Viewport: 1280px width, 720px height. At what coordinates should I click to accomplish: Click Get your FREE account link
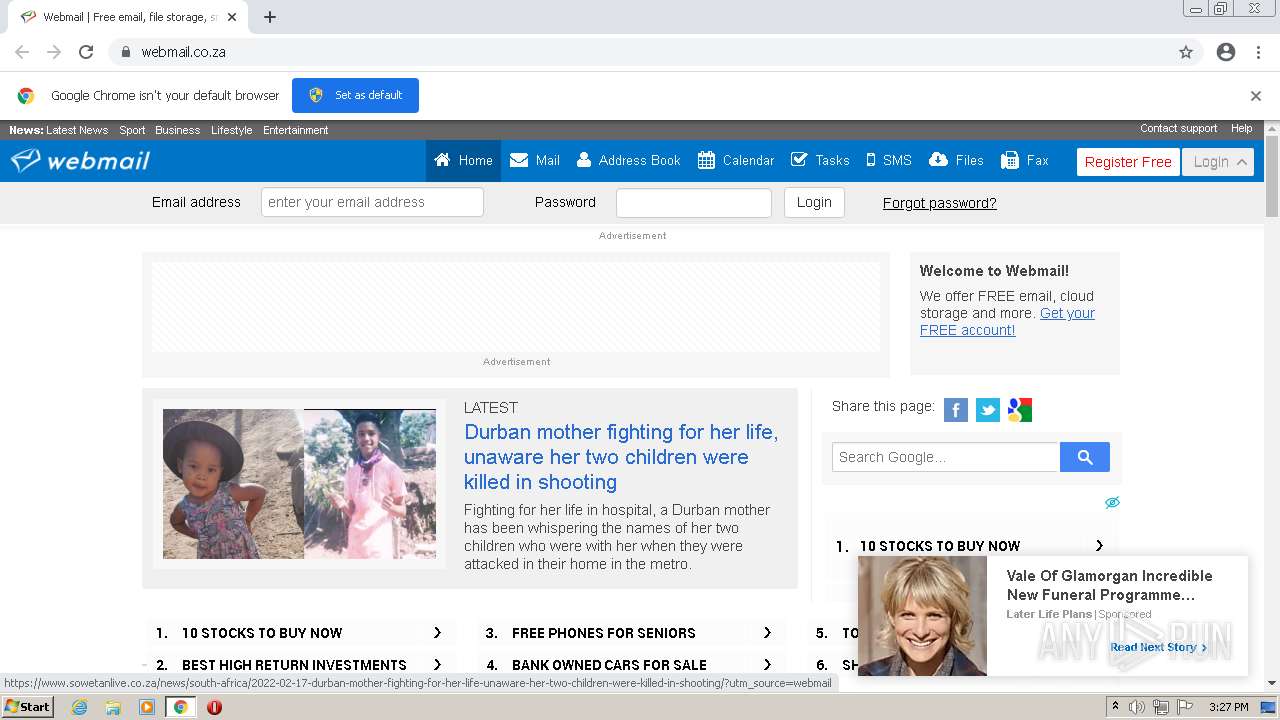click(1007, 321)
